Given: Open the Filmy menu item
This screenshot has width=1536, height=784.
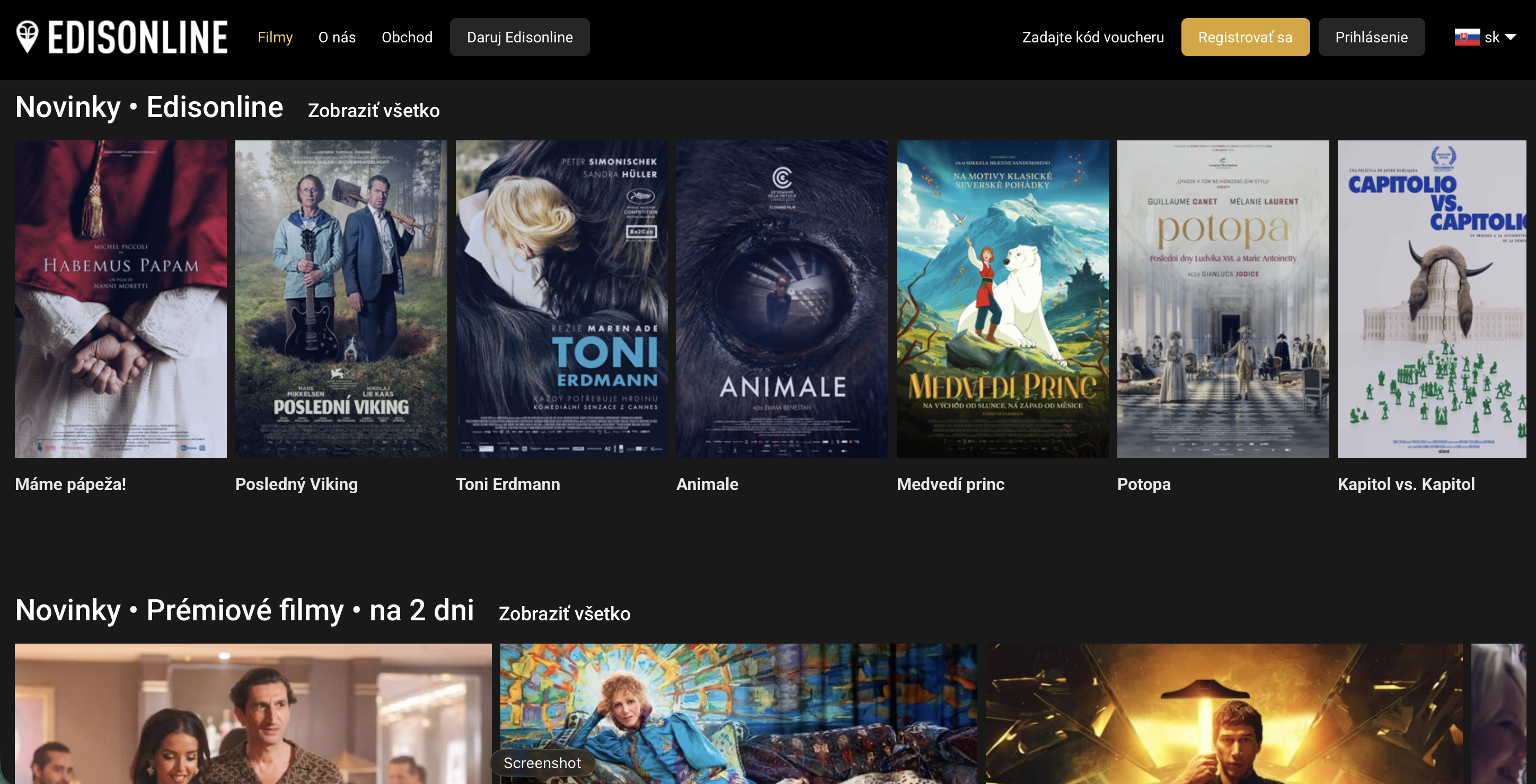Looking at the screenshot, I should 275,37.
